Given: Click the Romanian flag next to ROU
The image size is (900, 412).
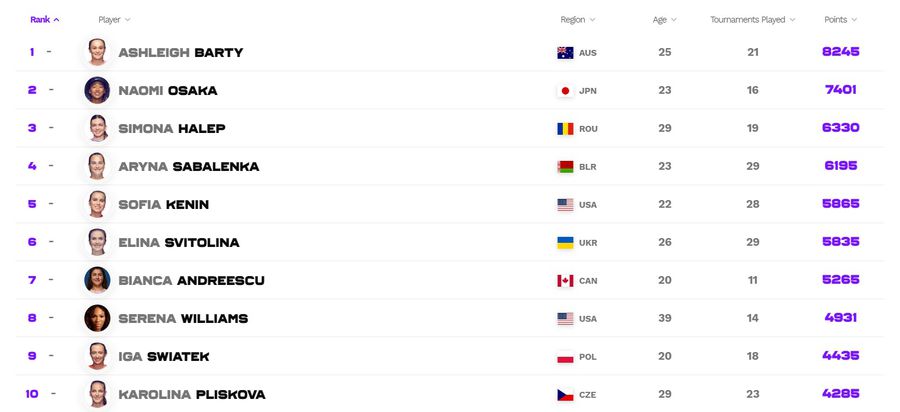Looking at the screenshot, I should point(565,129).
